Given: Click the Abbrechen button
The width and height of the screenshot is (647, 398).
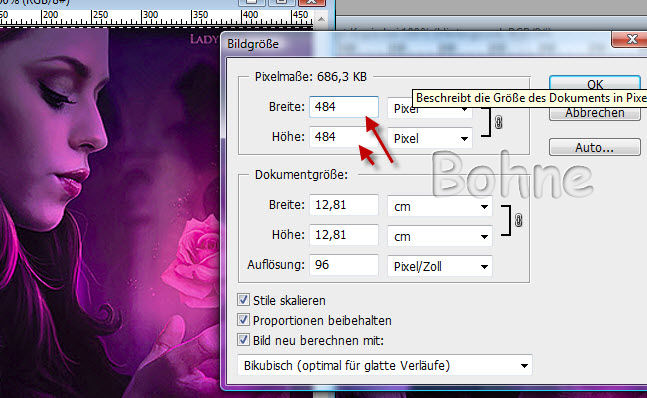Looking at the screenshot, I should 595,113.
